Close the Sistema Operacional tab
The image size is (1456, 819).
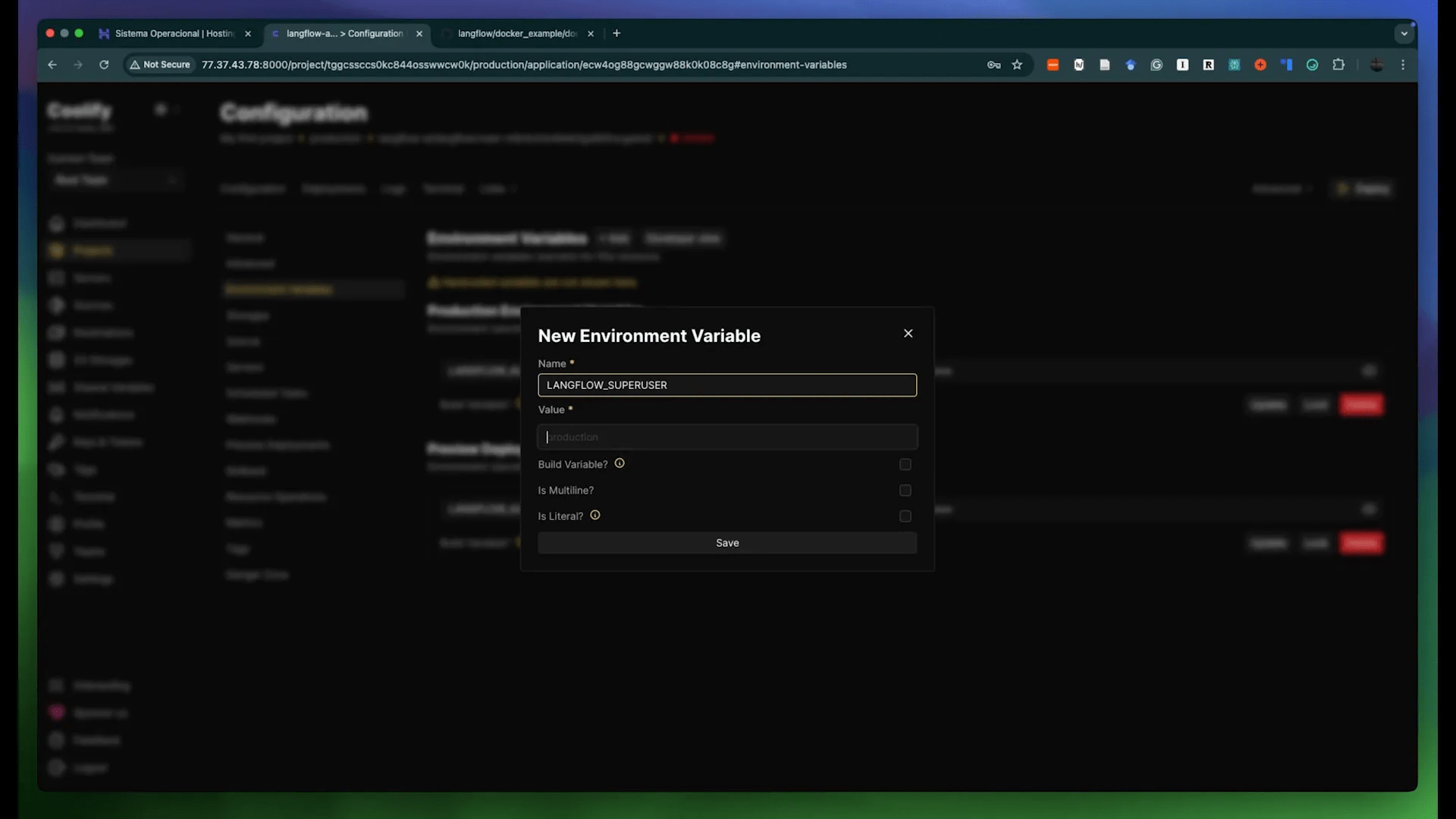click(248, 34)
